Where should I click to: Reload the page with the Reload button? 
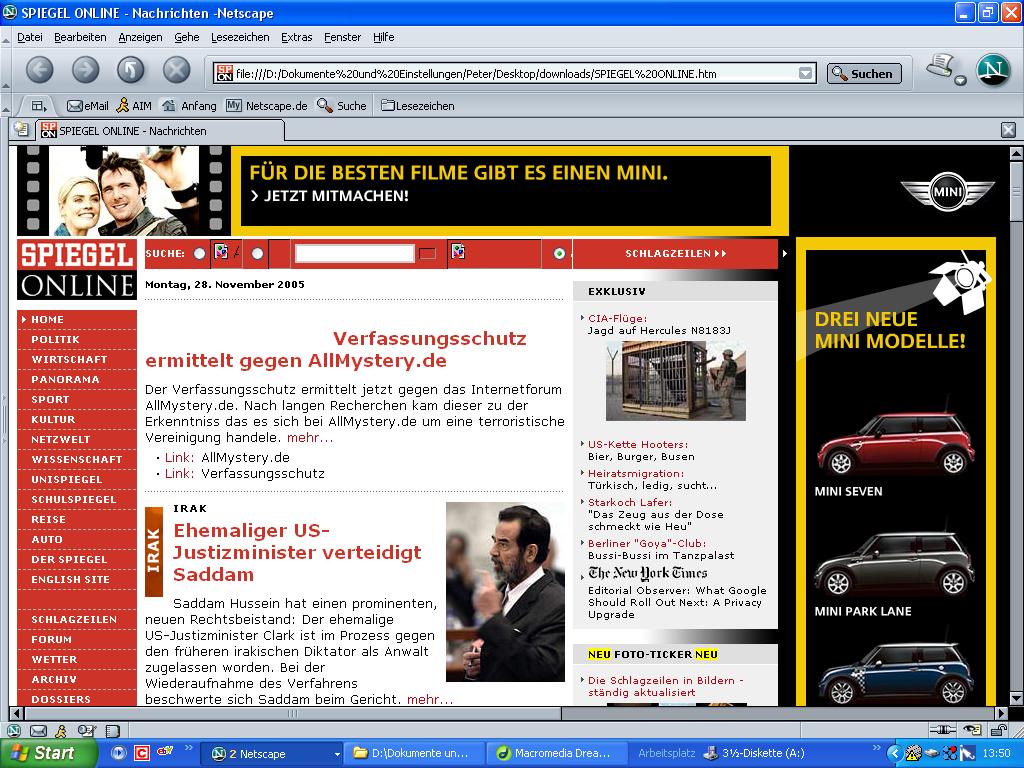pos(131,71)
